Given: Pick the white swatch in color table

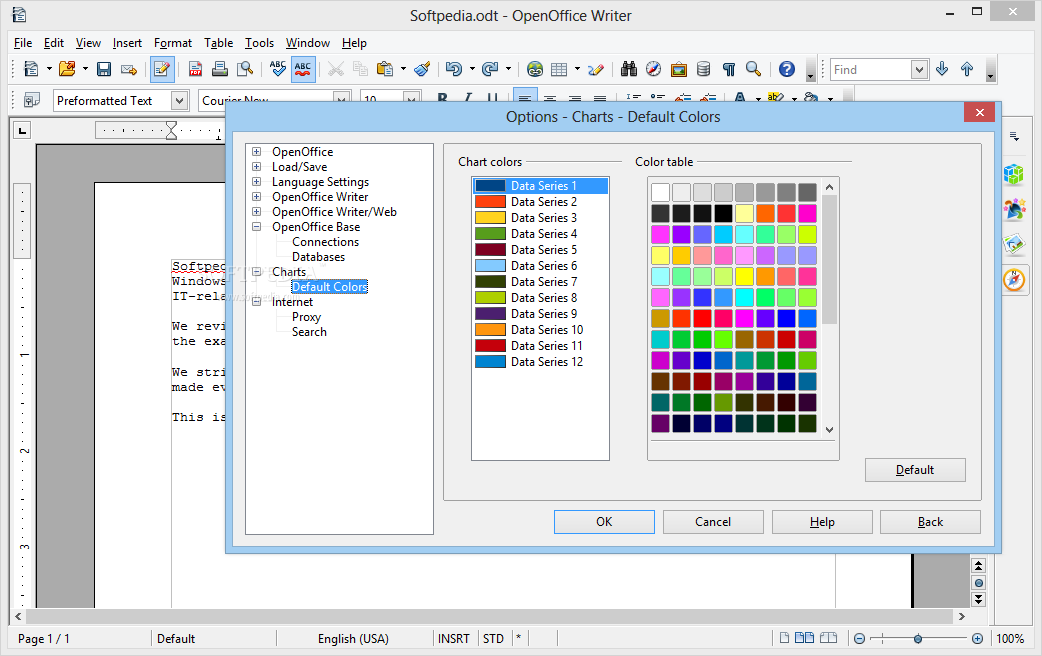Looking at the screenshot, I should click(661, 193).
